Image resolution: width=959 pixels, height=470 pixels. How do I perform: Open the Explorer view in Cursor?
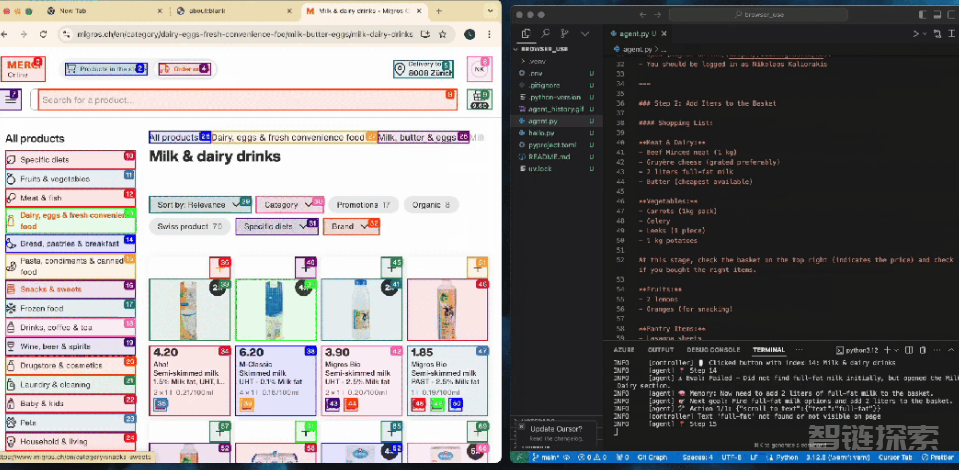tap(527, 34)
